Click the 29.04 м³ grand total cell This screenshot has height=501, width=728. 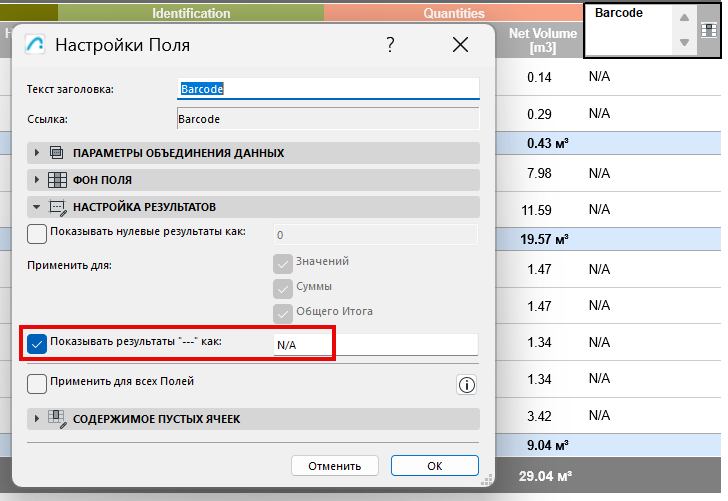point(545,476)
